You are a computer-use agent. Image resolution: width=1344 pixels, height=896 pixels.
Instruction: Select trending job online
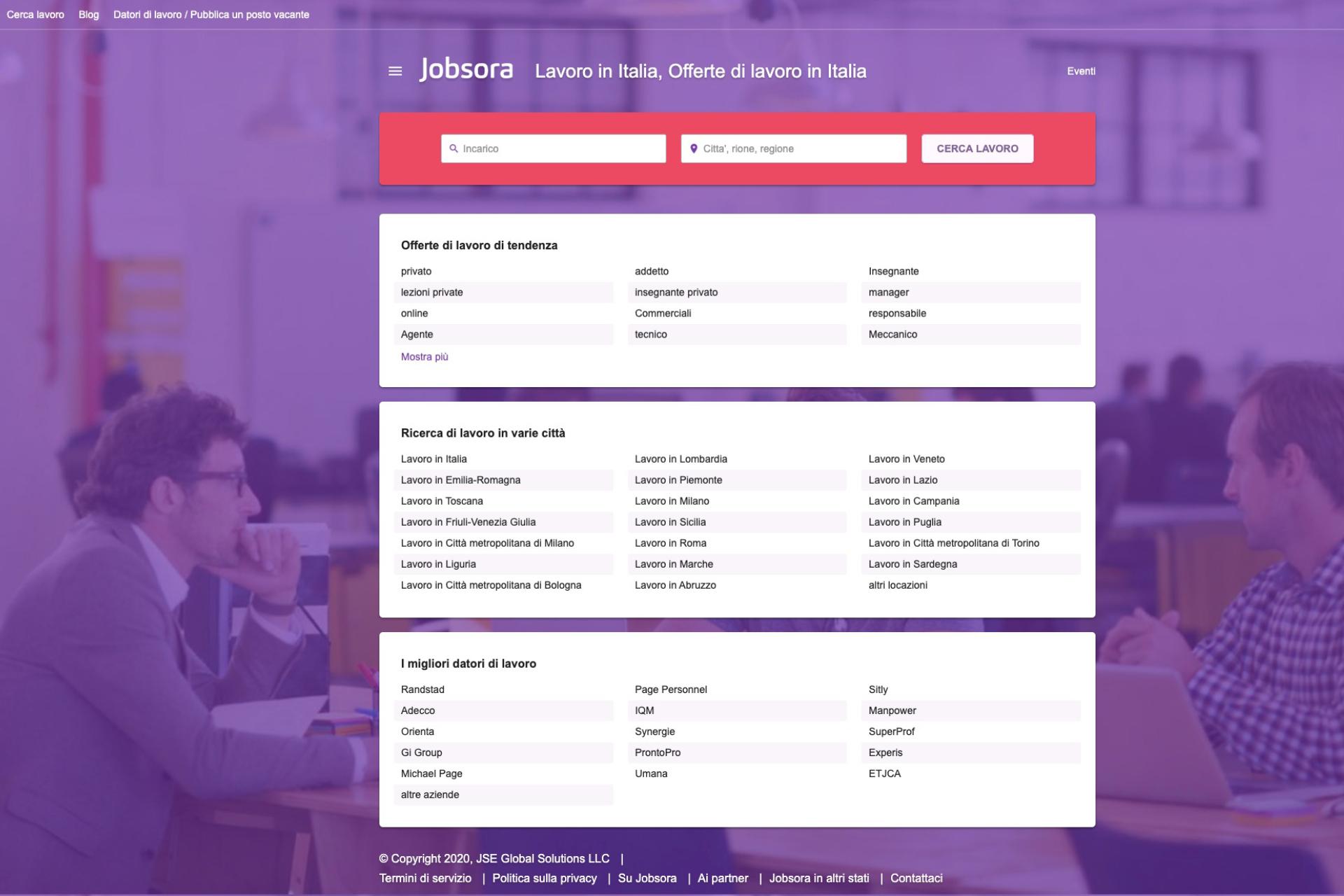coord(414,314)
